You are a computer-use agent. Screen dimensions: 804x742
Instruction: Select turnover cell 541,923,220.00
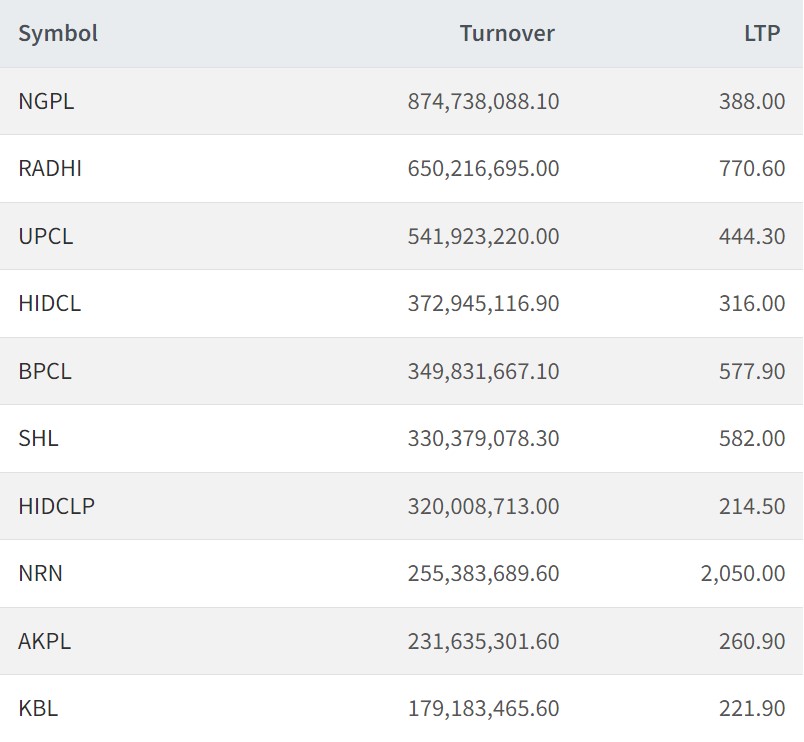coord(483,236)
